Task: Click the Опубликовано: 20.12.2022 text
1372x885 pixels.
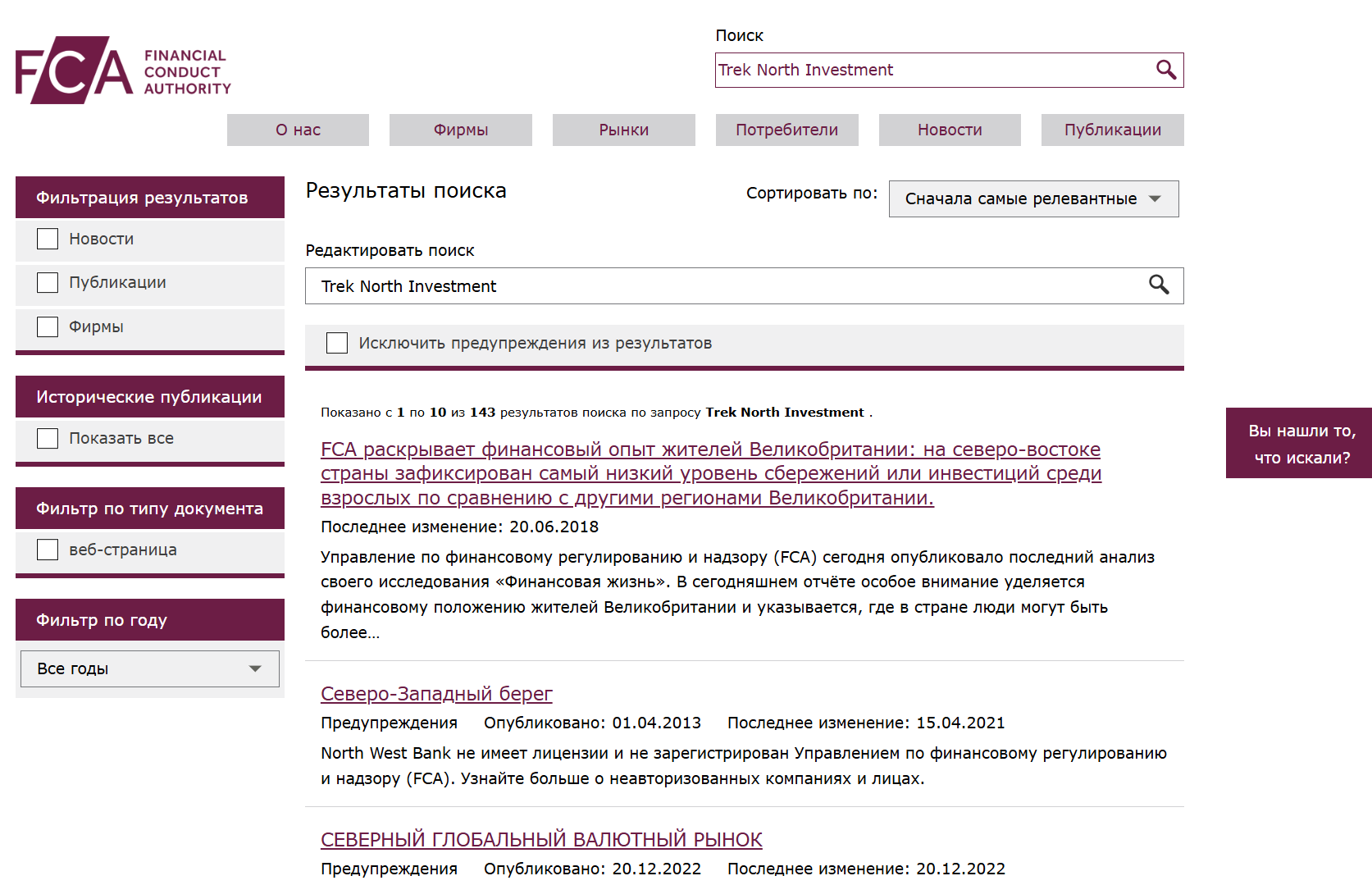Action: 592,869
